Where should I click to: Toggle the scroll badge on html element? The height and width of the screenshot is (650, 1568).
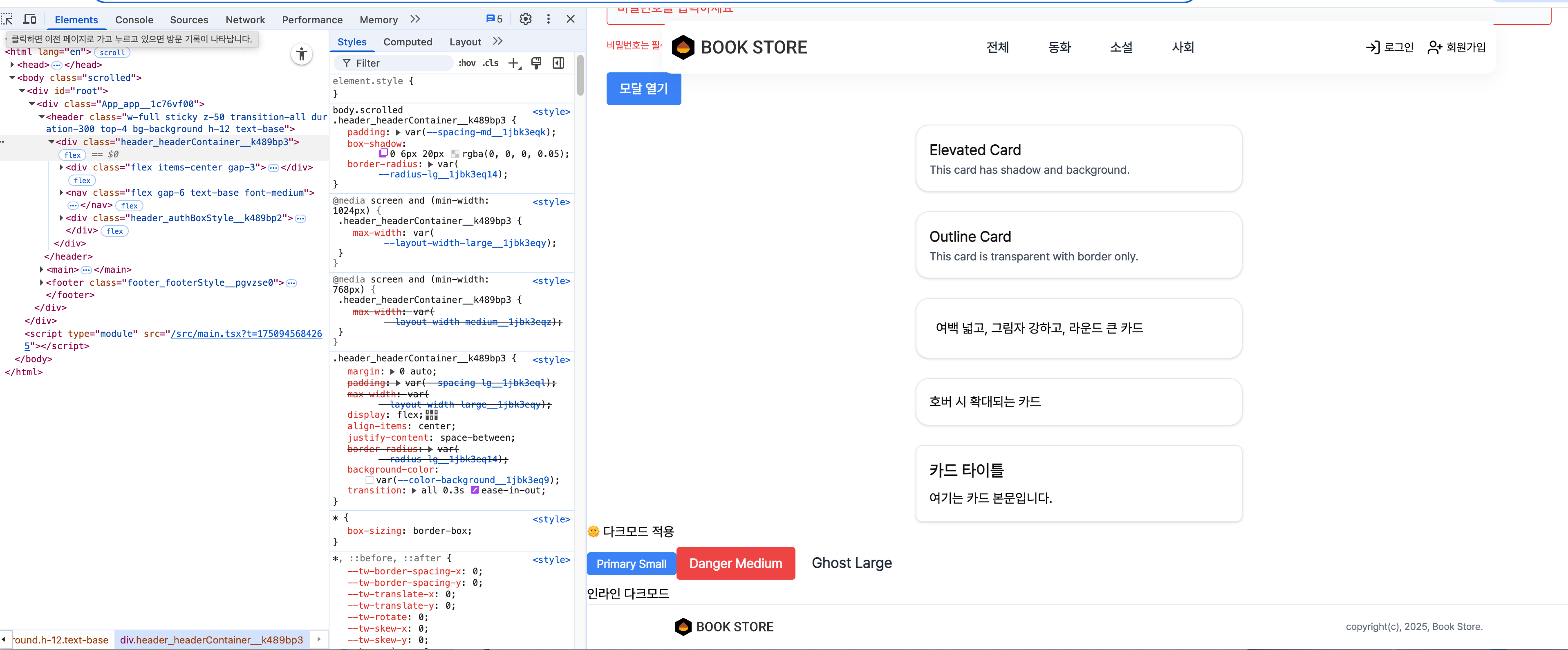click(x=112, y=52)
